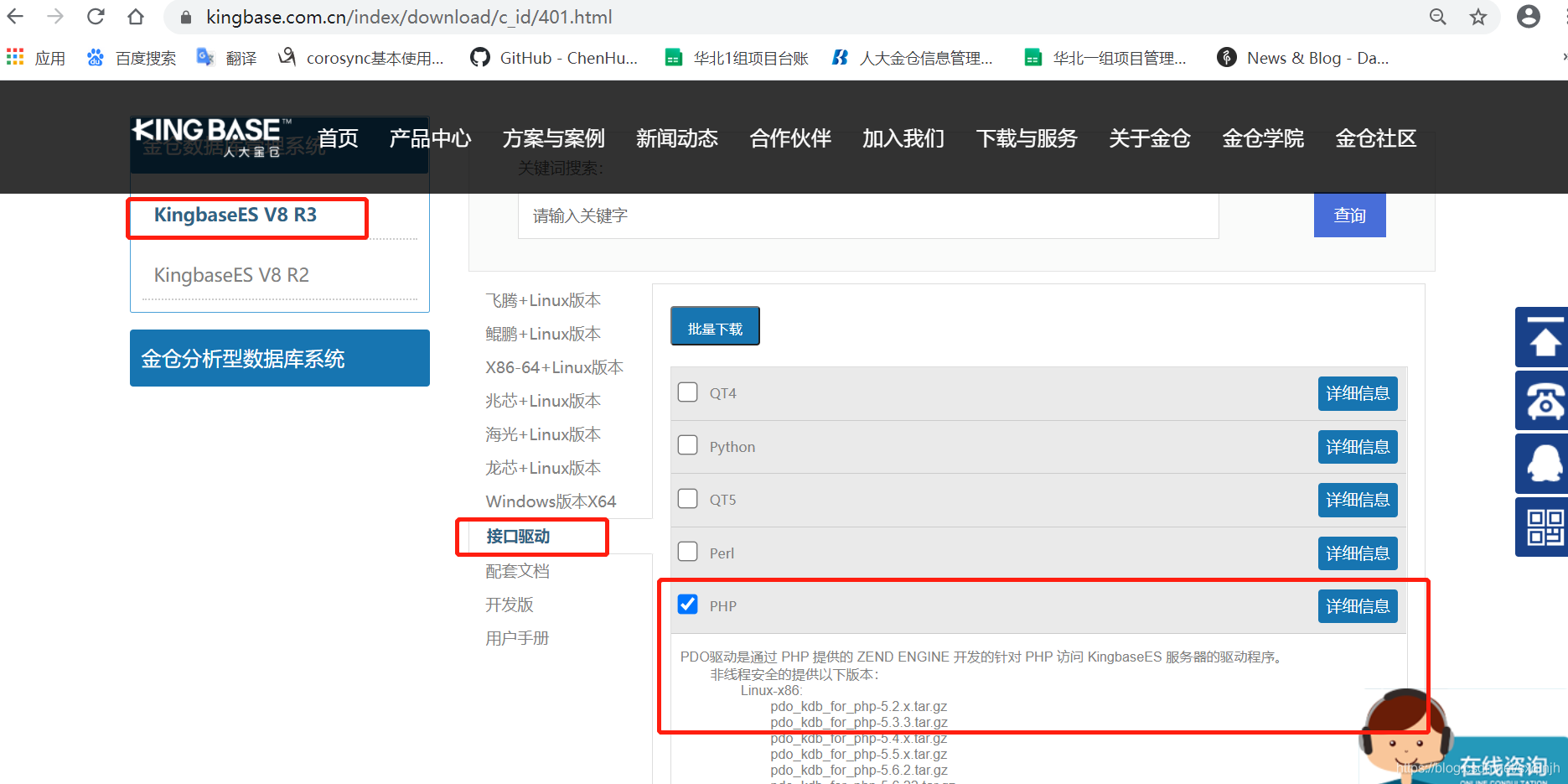View 详细信息 for Perl

coord(1358,553)
